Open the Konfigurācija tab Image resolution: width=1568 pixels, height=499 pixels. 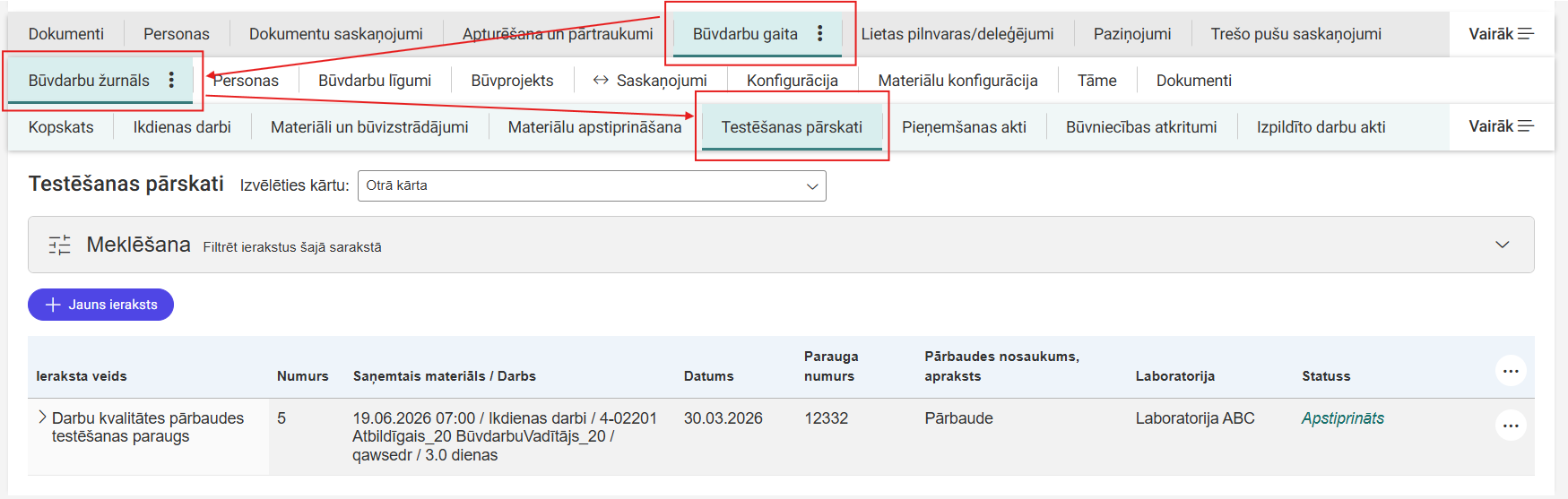pyautogui.click(x=793, y=81)
